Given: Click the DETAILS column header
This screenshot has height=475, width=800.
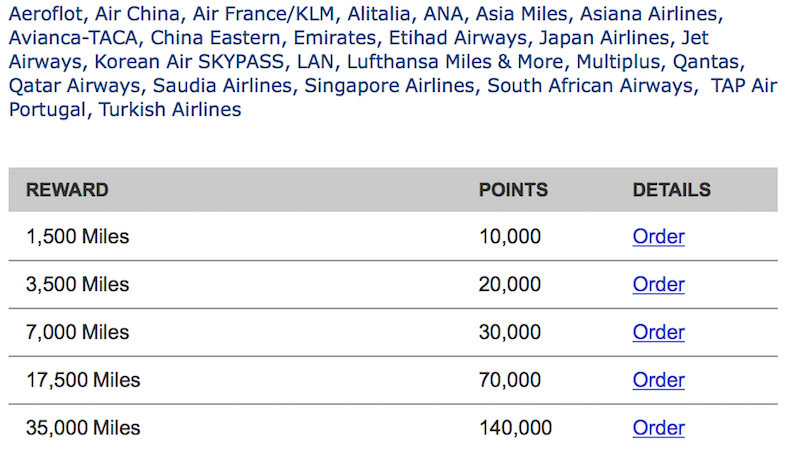Looking at the screenshot, I should [671, 190].
